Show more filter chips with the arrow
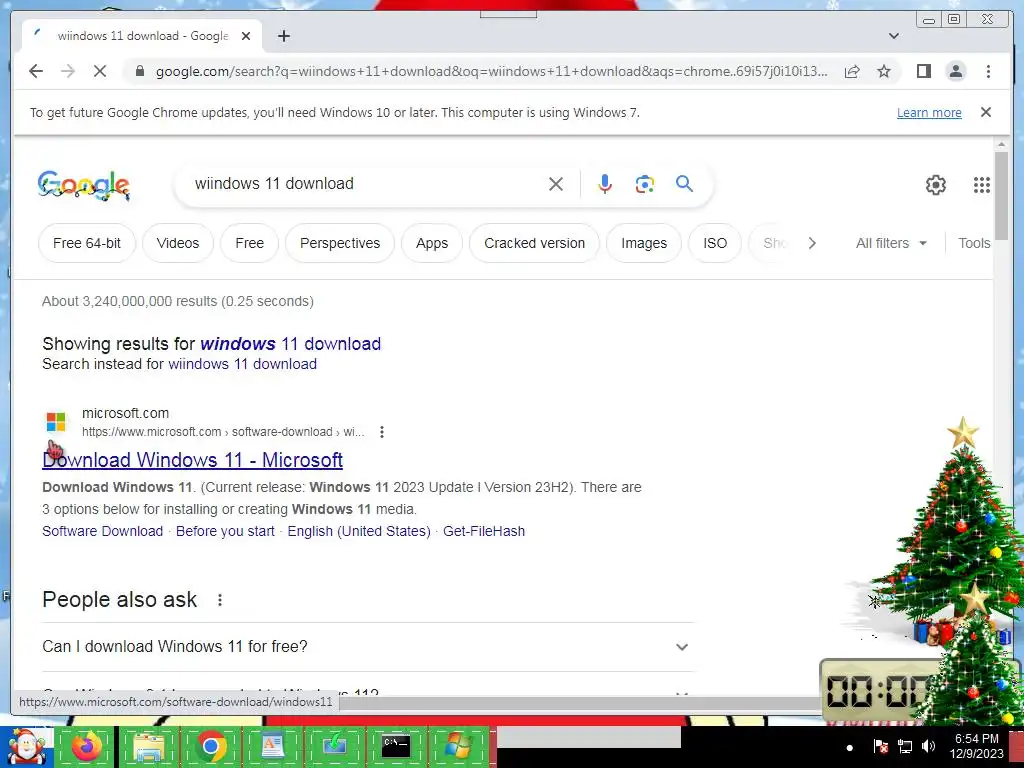 [812, 243]
